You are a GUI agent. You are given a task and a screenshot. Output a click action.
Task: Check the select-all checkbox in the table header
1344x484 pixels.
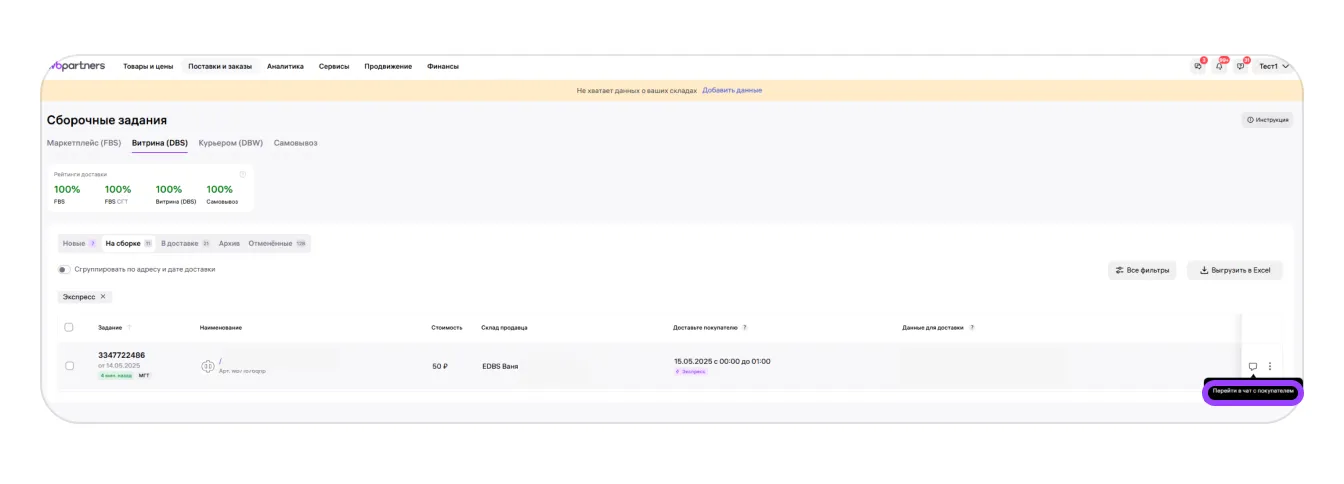[x=69, y=327]
